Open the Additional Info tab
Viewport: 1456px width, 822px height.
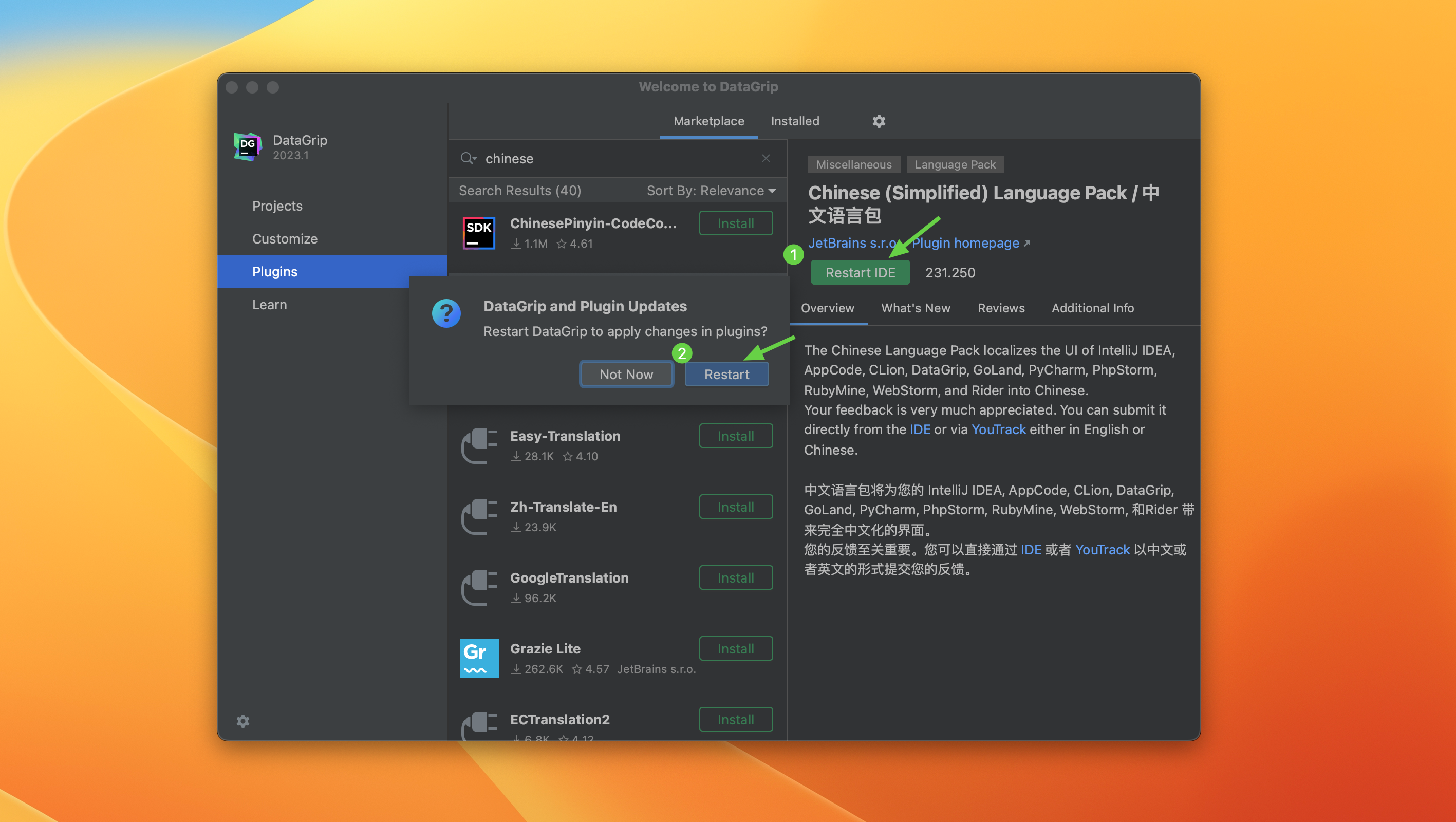[1093, 308]
